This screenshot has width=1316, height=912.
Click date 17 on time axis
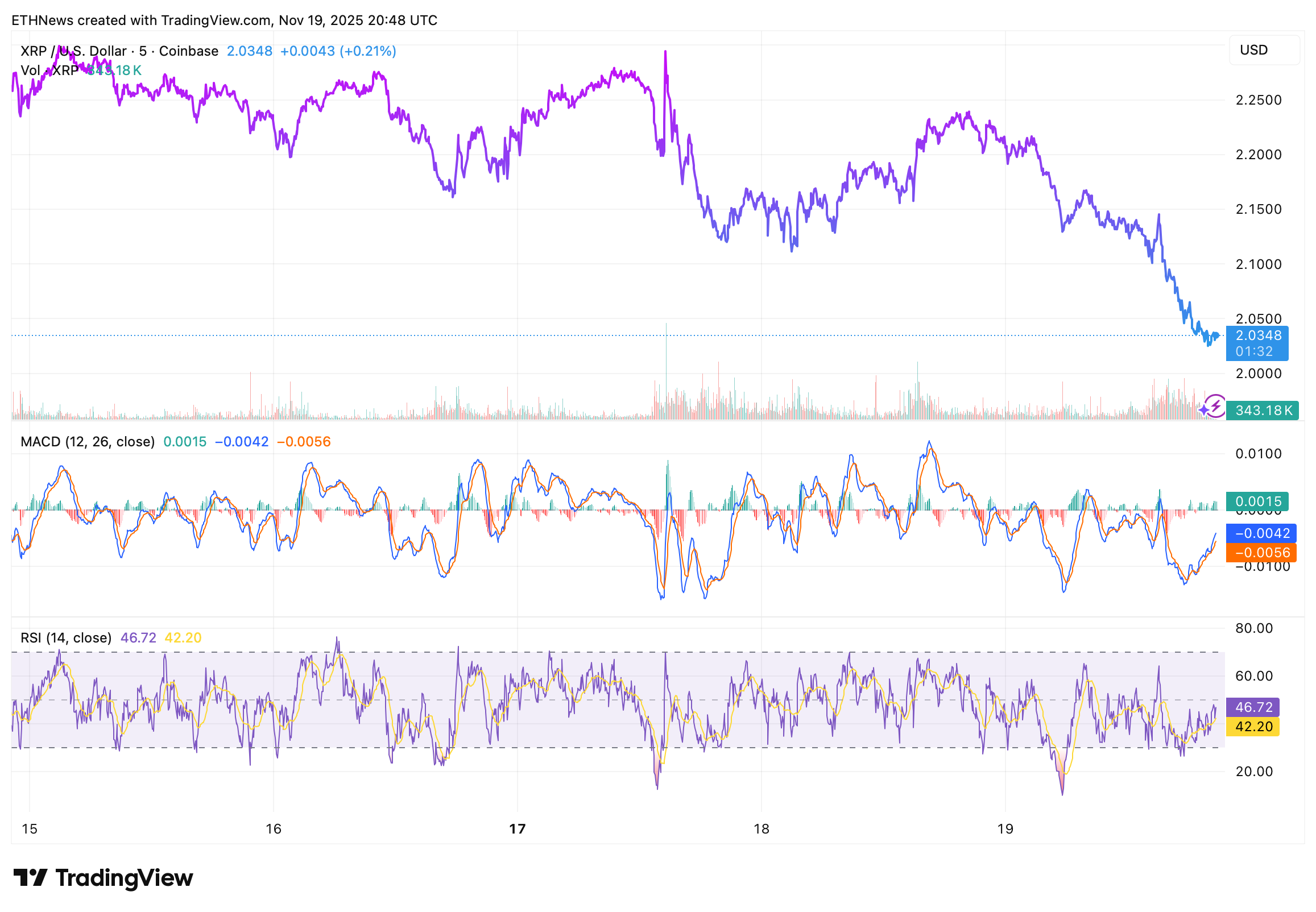coord(517,828)
